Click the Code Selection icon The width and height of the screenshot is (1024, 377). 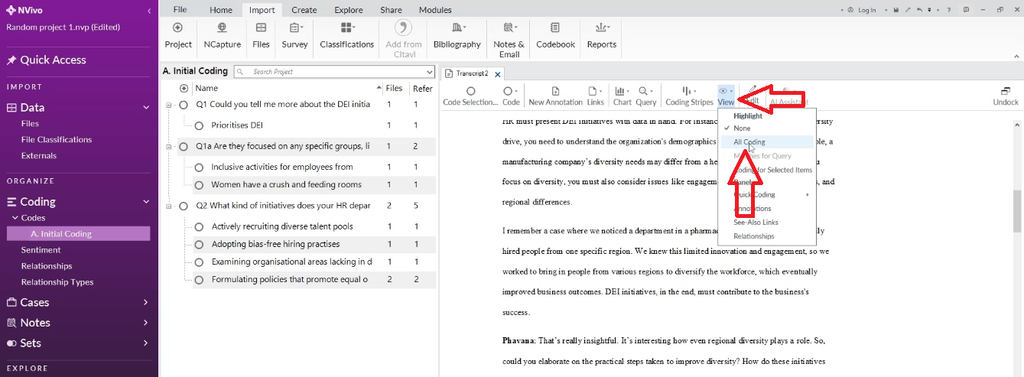pos(470,91)
